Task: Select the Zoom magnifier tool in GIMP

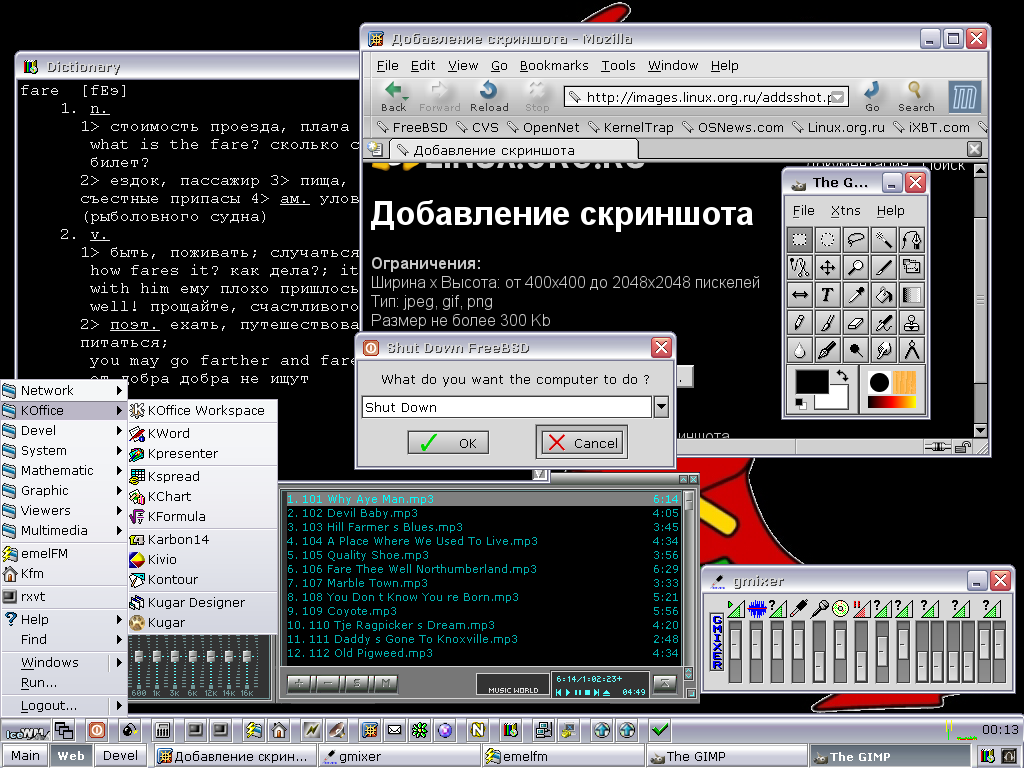Action: [855, 268]
